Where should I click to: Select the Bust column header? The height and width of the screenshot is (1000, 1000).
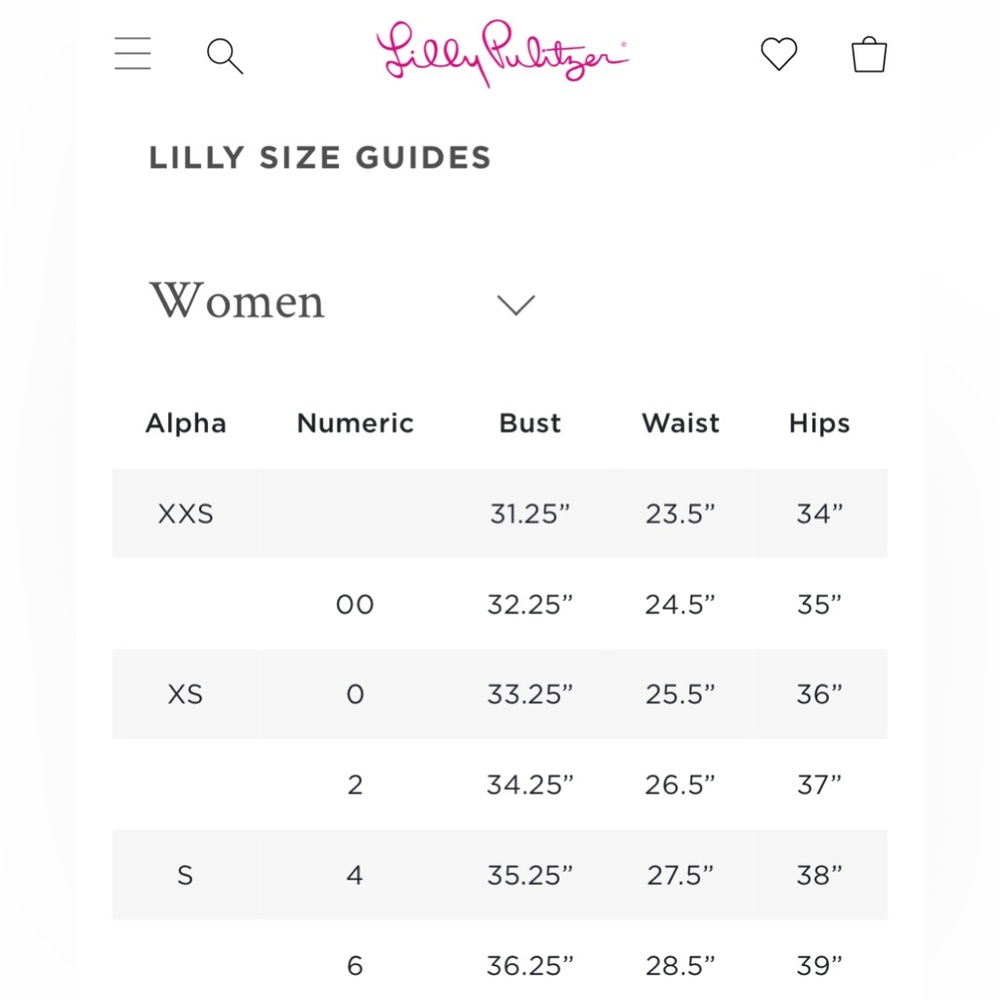click(530, 423)
